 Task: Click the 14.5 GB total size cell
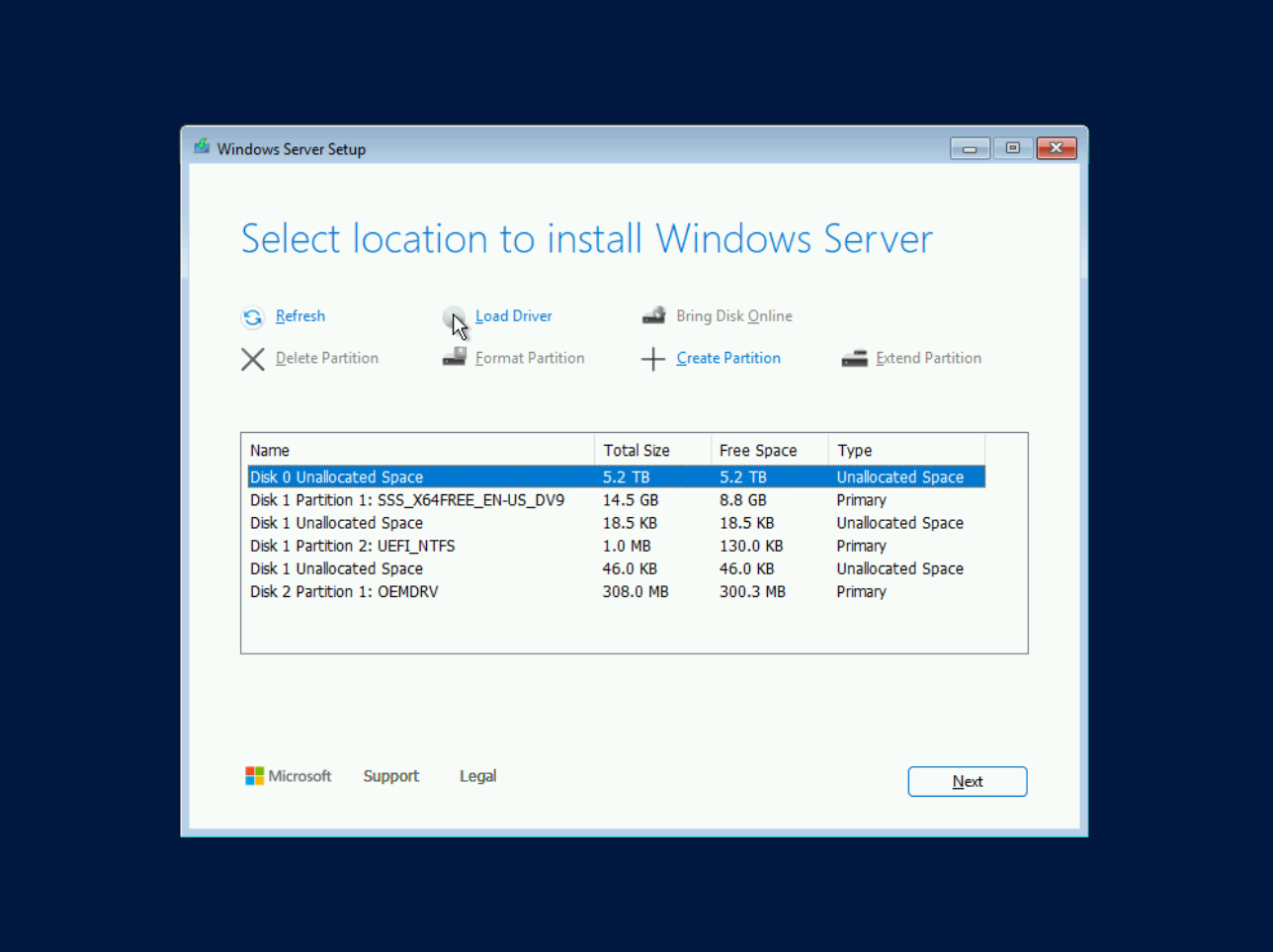click(631, 500)
